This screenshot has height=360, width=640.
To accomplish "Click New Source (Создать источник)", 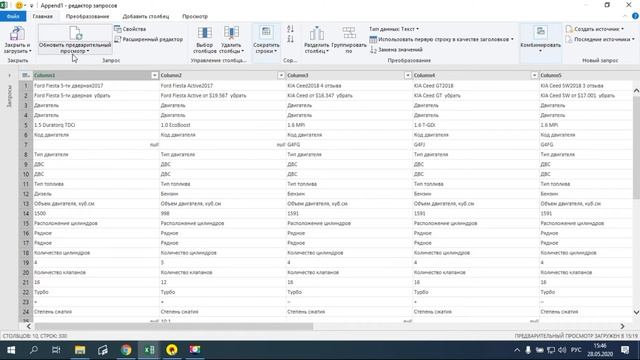I will coord(594,29).
